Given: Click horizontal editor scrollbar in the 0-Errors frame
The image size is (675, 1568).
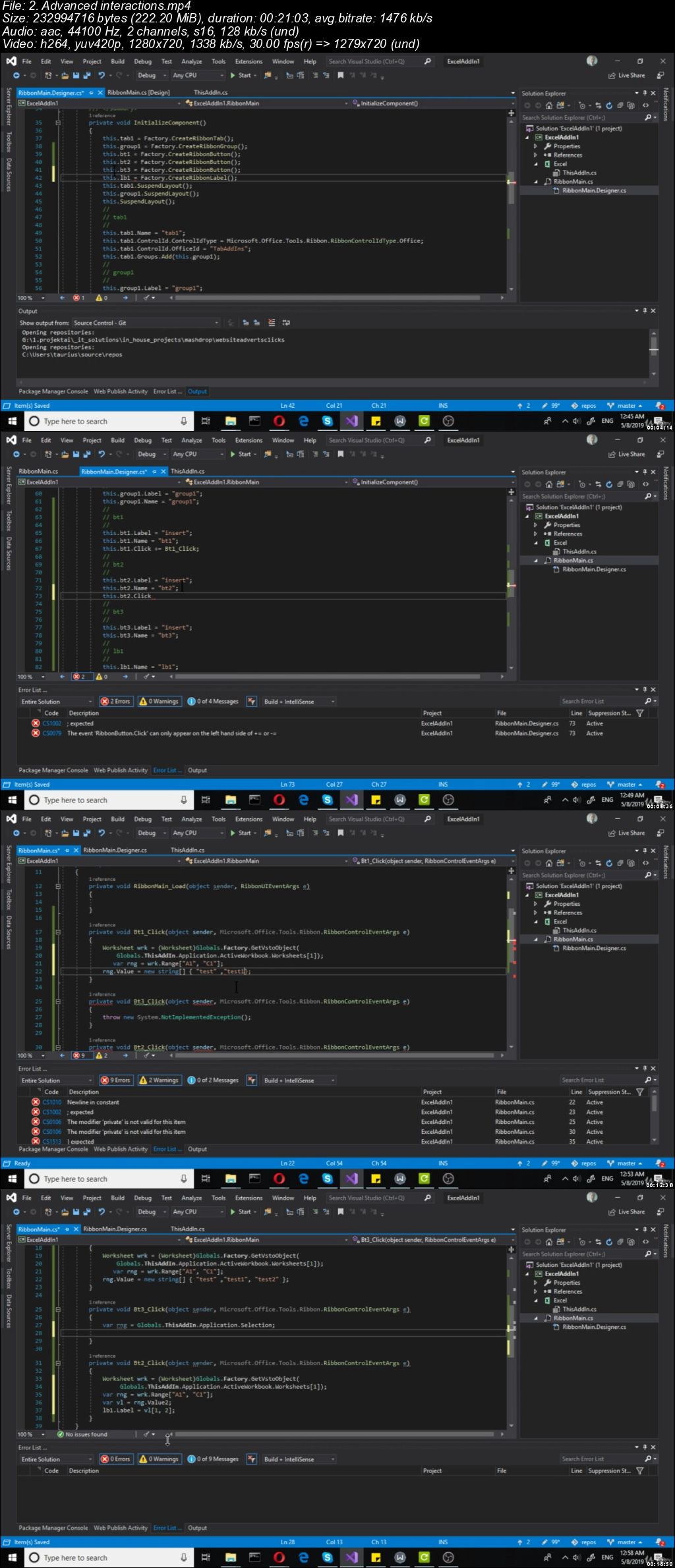Looking at the screenshot, I should click(333, 1434).
